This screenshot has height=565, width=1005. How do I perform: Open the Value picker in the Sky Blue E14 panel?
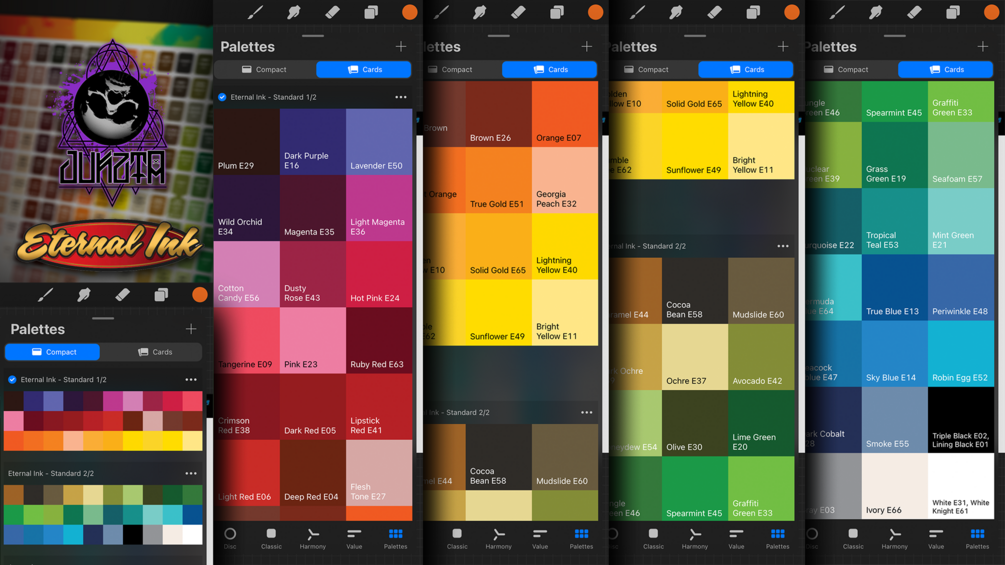[x=936, y=538]
